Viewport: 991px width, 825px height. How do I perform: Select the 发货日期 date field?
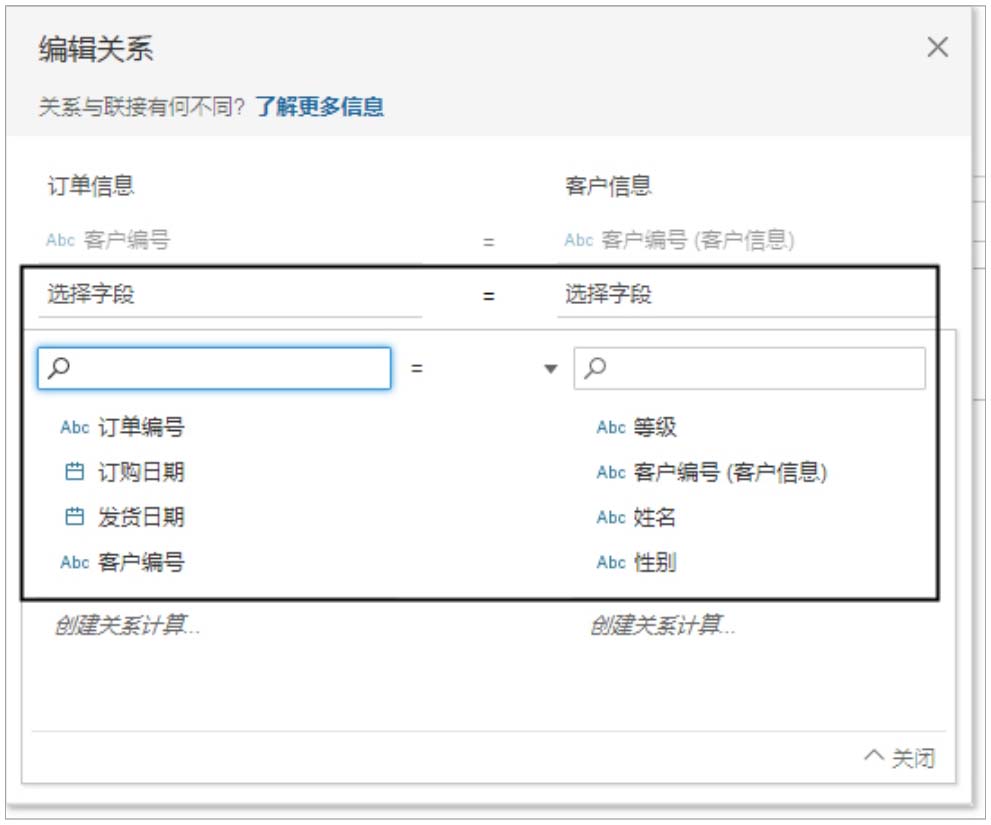pos(140,518)
